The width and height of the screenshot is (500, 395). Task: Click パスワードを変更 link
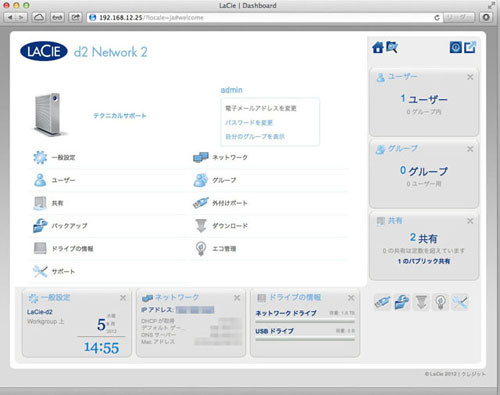(x=249, y=123)
